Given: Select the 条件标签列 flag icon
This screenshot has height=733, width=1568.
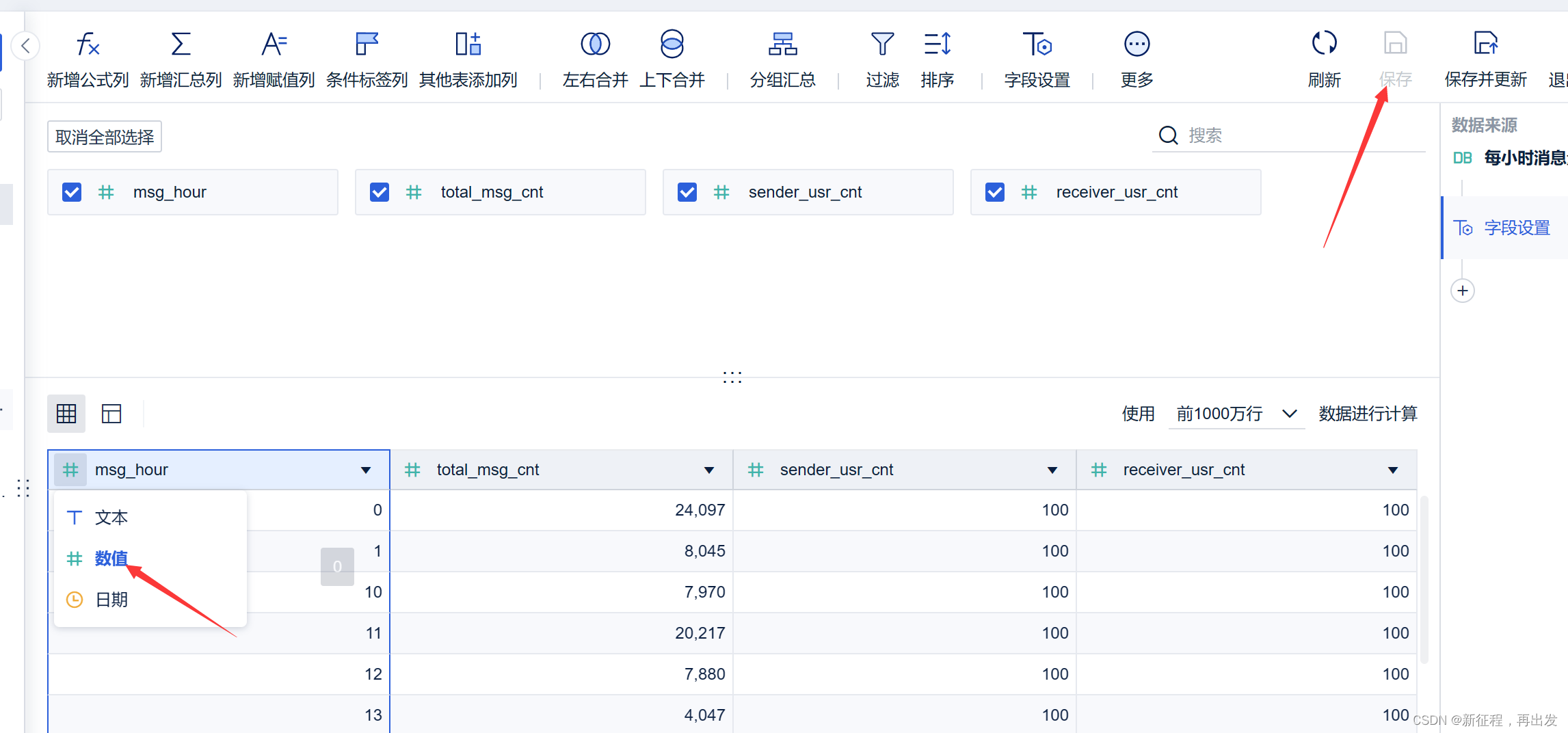Looking at the screenshot, I should pos(367,44).
